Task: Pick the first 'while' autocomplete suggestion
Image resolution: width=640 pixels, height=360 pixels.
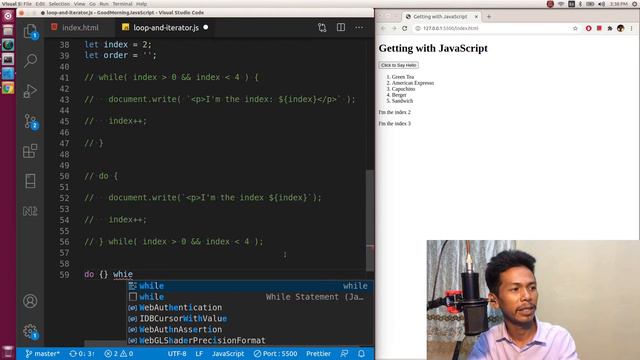Action: (x=250, y=286)
